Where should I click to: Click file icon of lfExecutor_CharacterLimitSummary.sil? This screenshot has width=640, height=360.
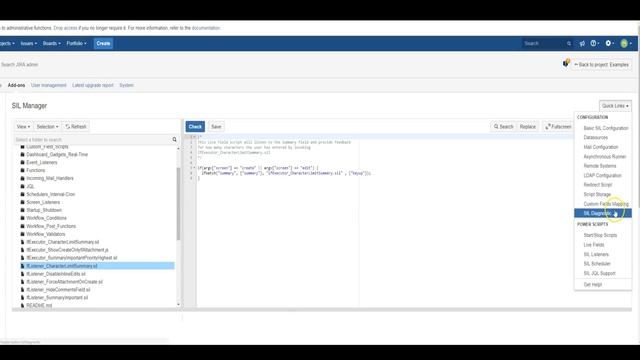click(x=22, y=242)
